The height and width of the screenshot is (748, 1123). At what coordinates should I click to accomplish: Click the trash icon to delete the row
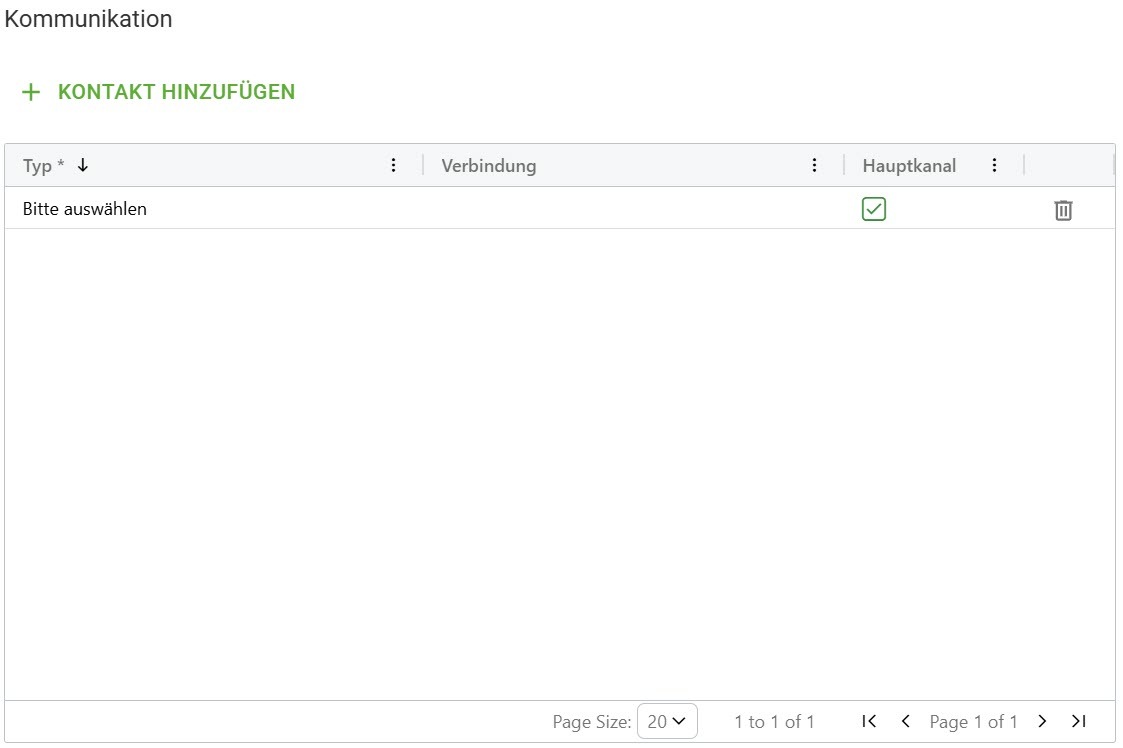tap(1063, 209)
